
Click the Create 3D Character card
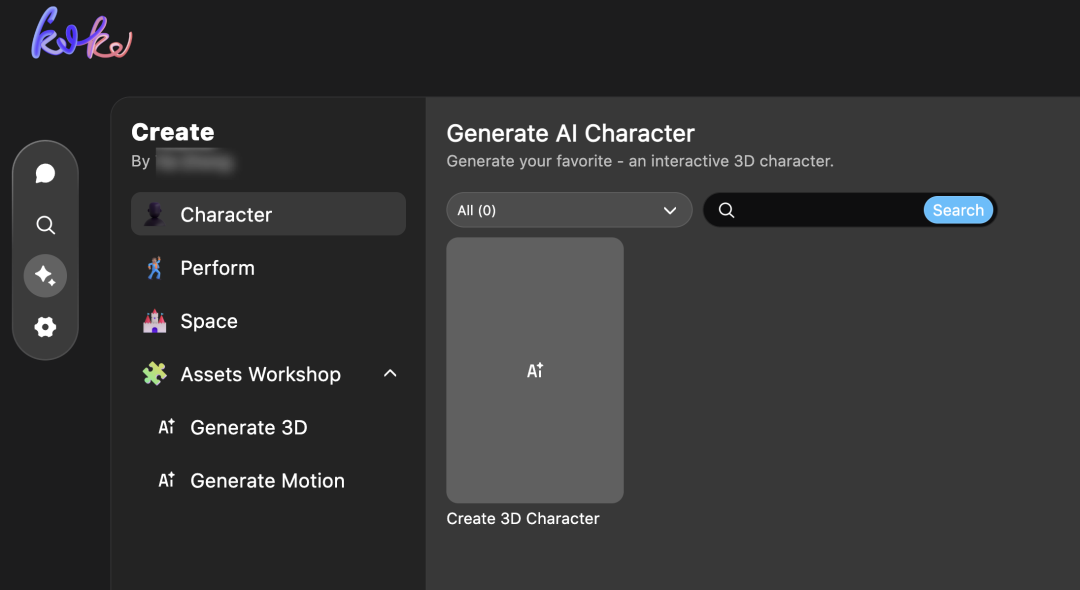click(535, 370)
